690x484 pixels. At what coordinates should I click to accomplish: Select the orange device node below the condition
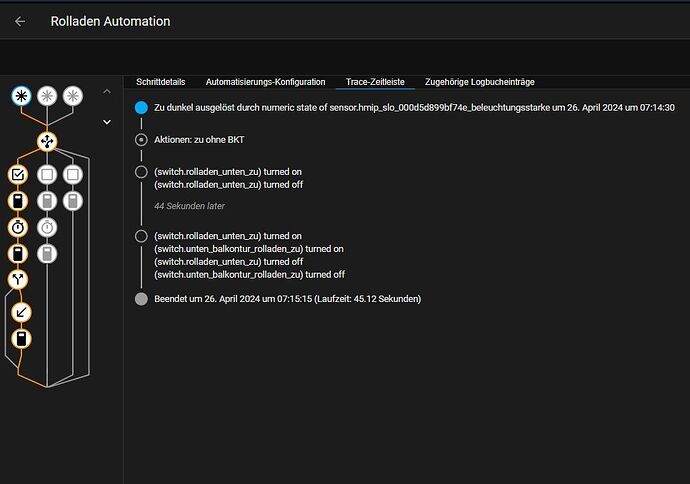coord(18,201)
